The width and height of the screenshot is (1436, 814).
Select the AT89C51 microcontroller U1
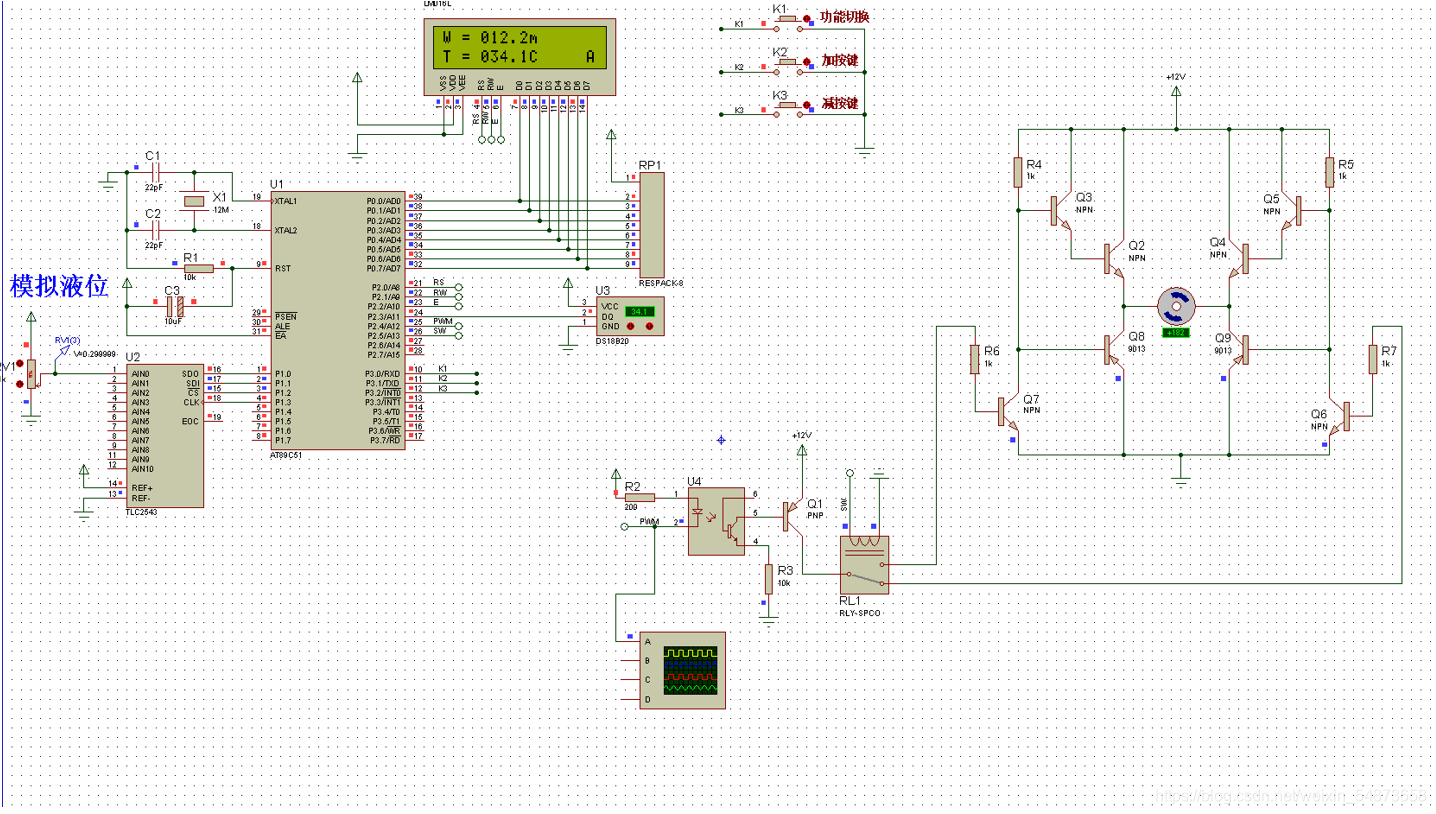pos(338,320)
